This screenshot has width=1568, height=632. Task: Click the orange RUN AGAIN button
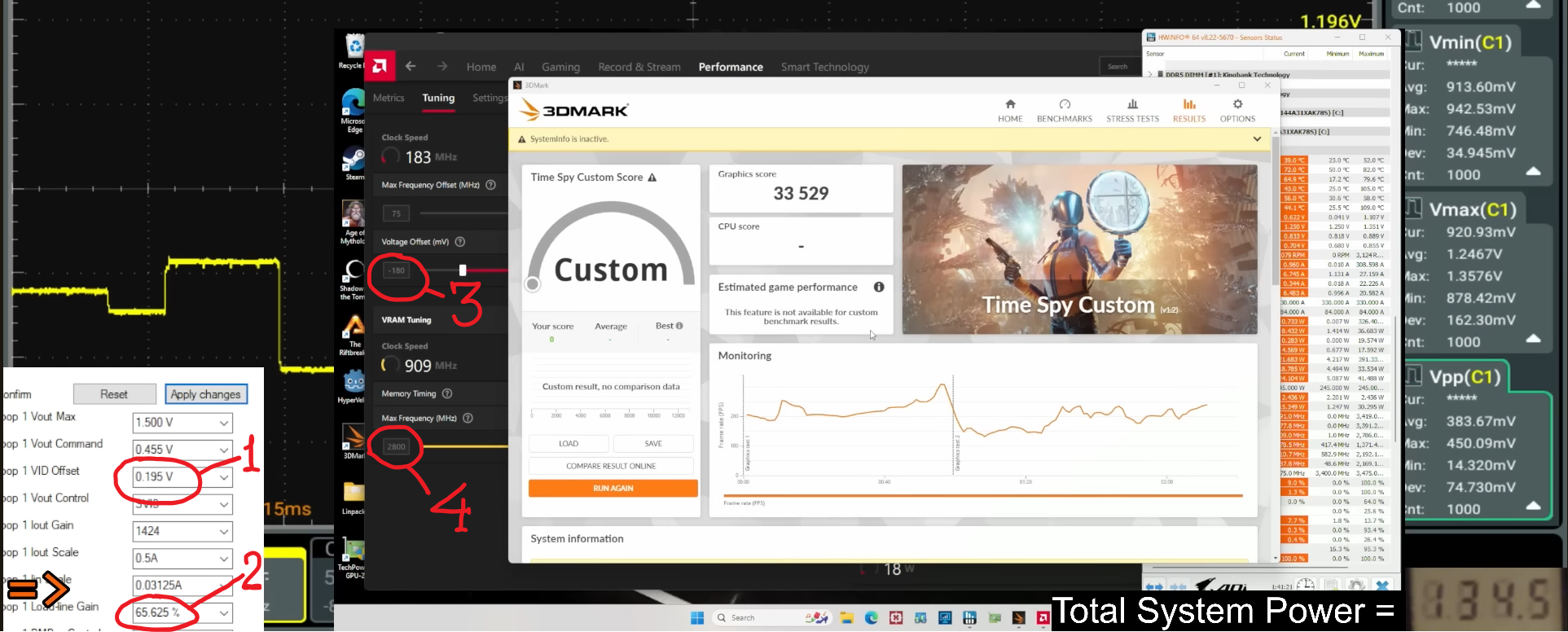point(613,488)
